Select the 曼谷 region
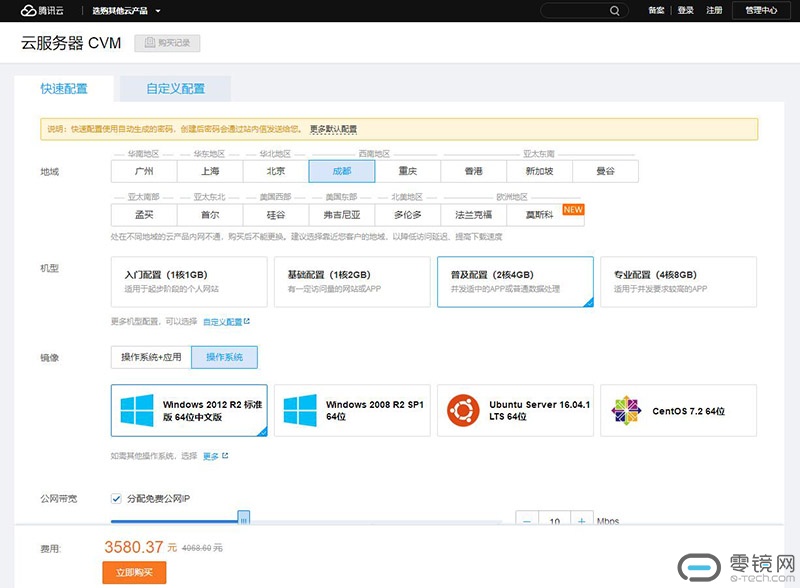Image resolution: width=800 pixels, height=588 pixels. click(606, 171)
